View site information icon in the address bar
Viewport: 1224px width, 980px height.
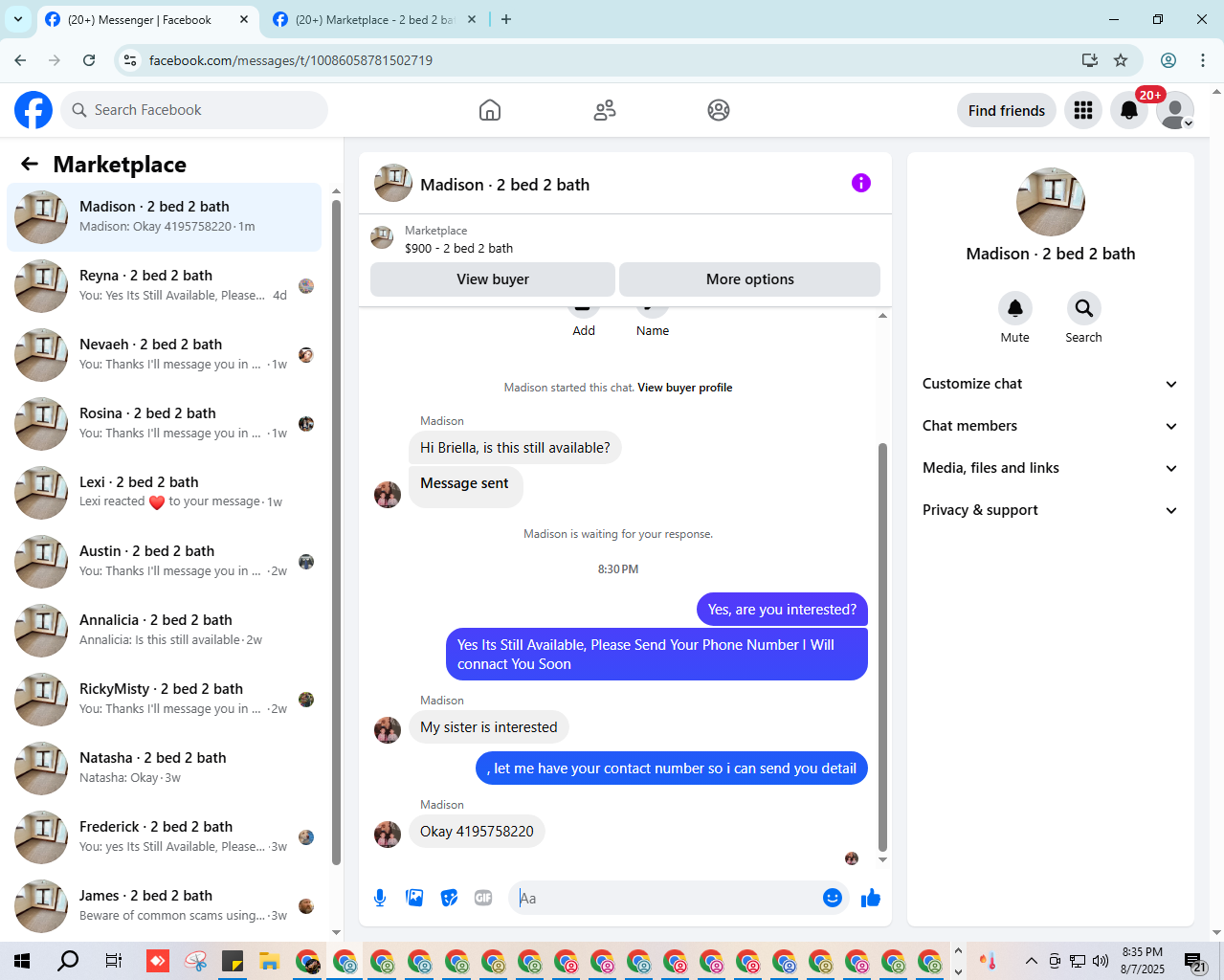(x=130, y=60)
